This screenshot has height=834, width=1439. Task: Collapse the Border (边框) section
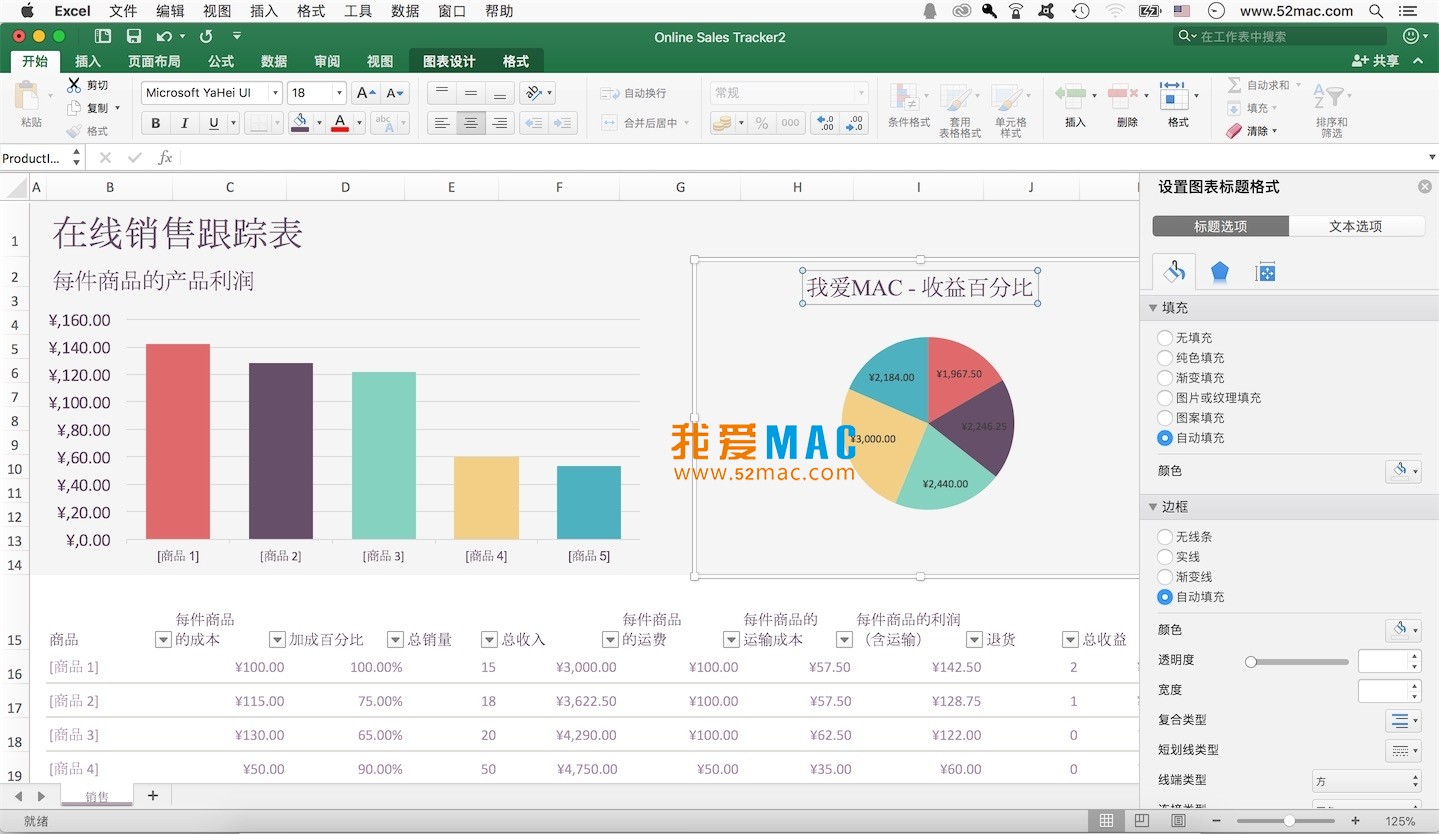tap(1153, 507)
